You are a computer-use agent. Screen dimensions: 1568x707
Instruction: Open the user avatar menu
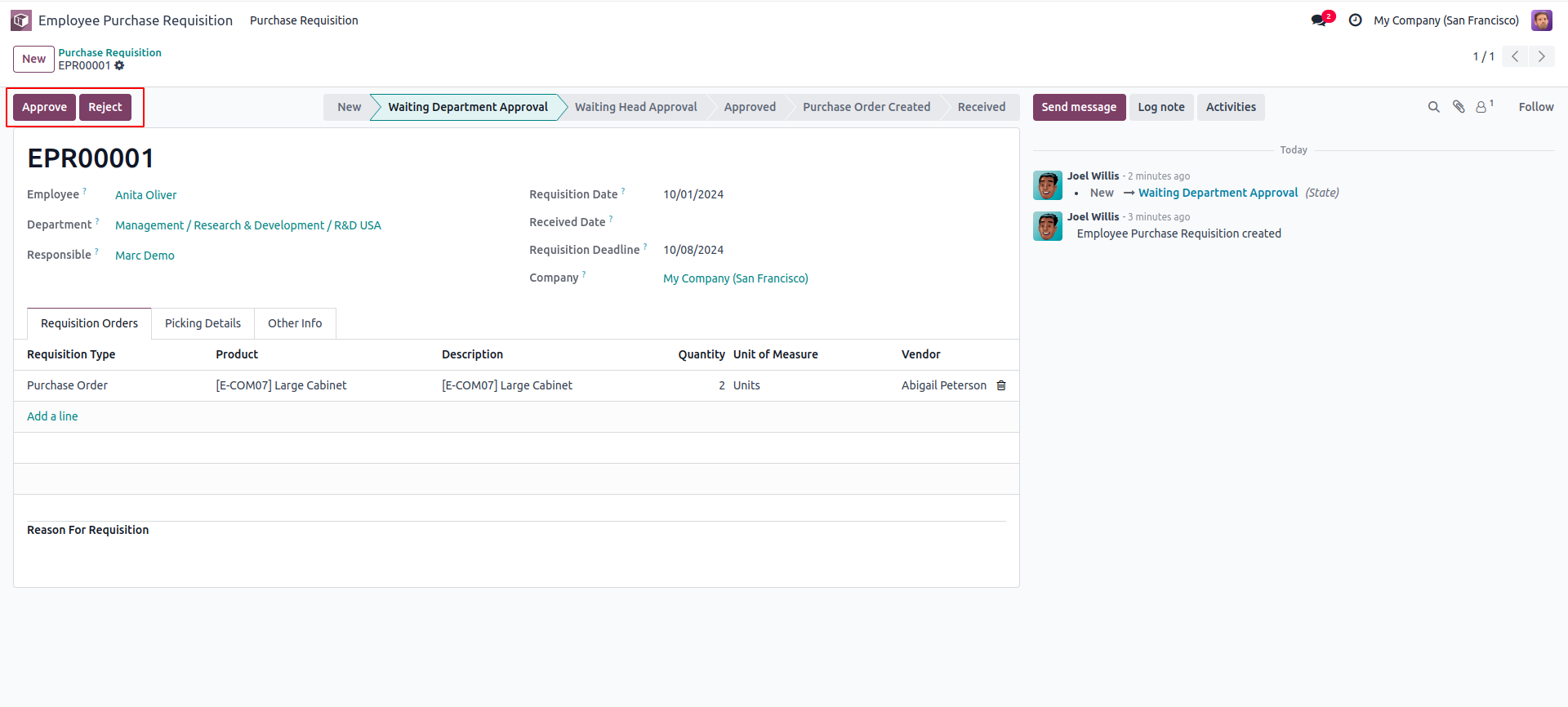click(x=1542, y=20)
